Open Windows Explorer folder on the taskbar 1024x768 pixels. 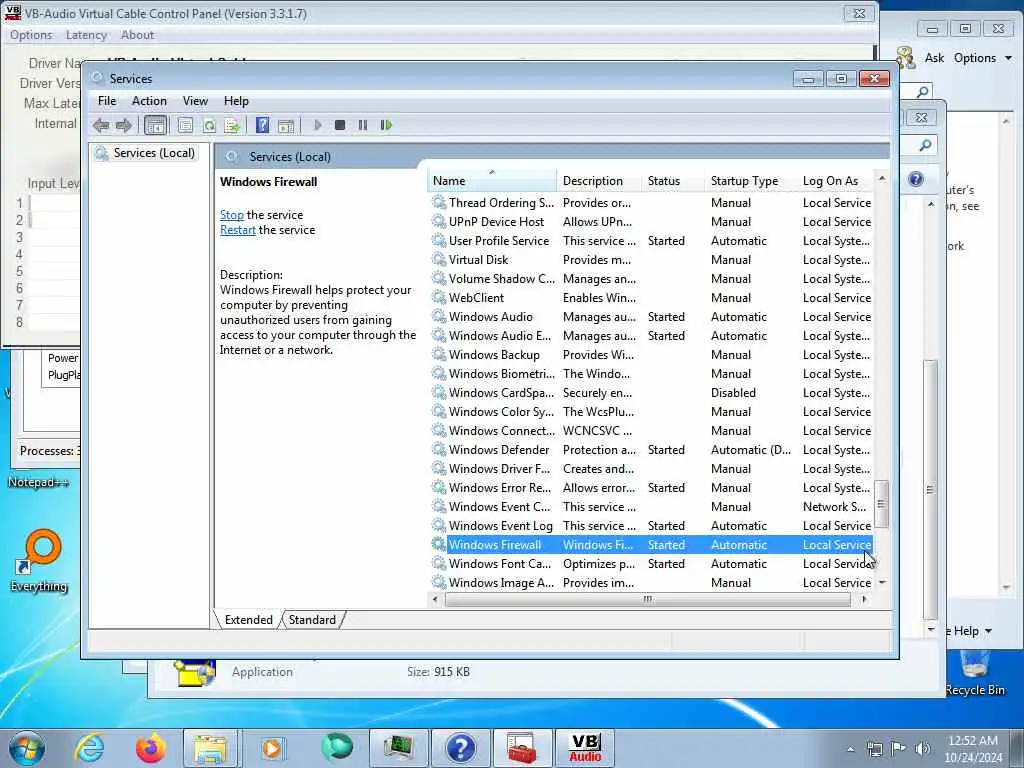[x=210, y=748]
